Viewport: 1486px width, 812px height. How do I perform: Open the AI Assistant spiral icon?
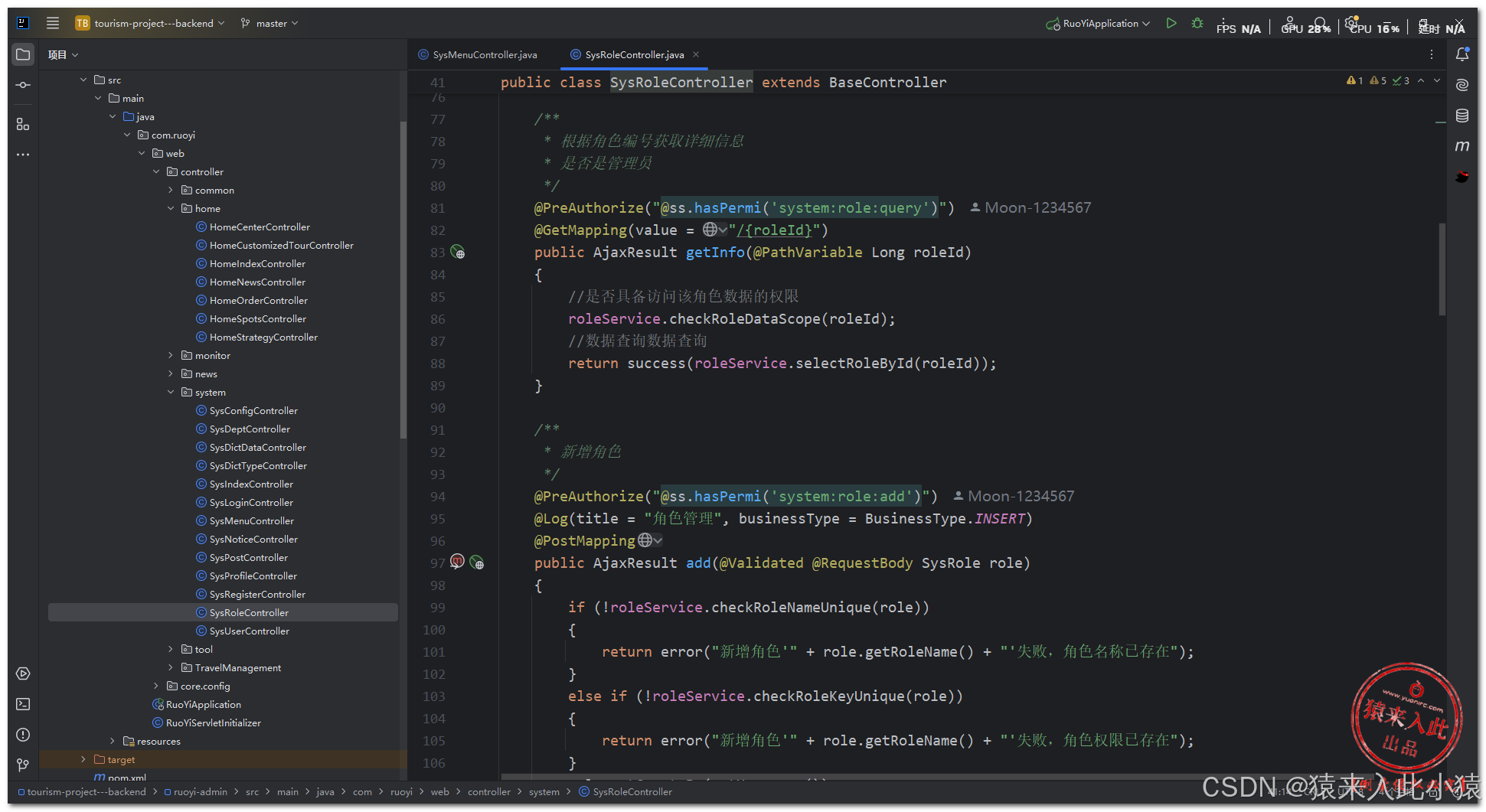pyautogui.click(x=1462, y=85)
